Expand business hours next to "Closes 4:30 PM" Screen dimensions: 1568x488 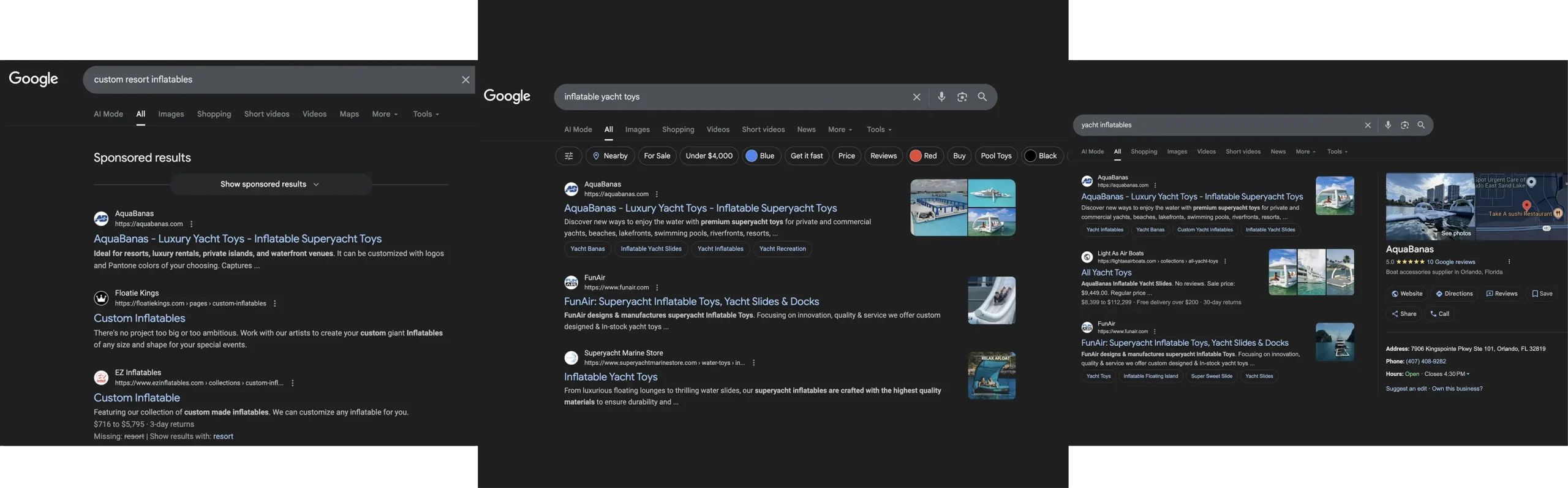click(x=1468, y=374)
